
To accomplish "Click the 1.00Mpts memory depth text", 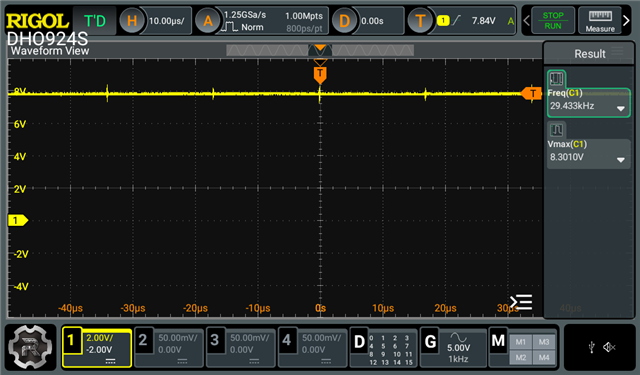I will pyautogui.click(x=304, y=16).
